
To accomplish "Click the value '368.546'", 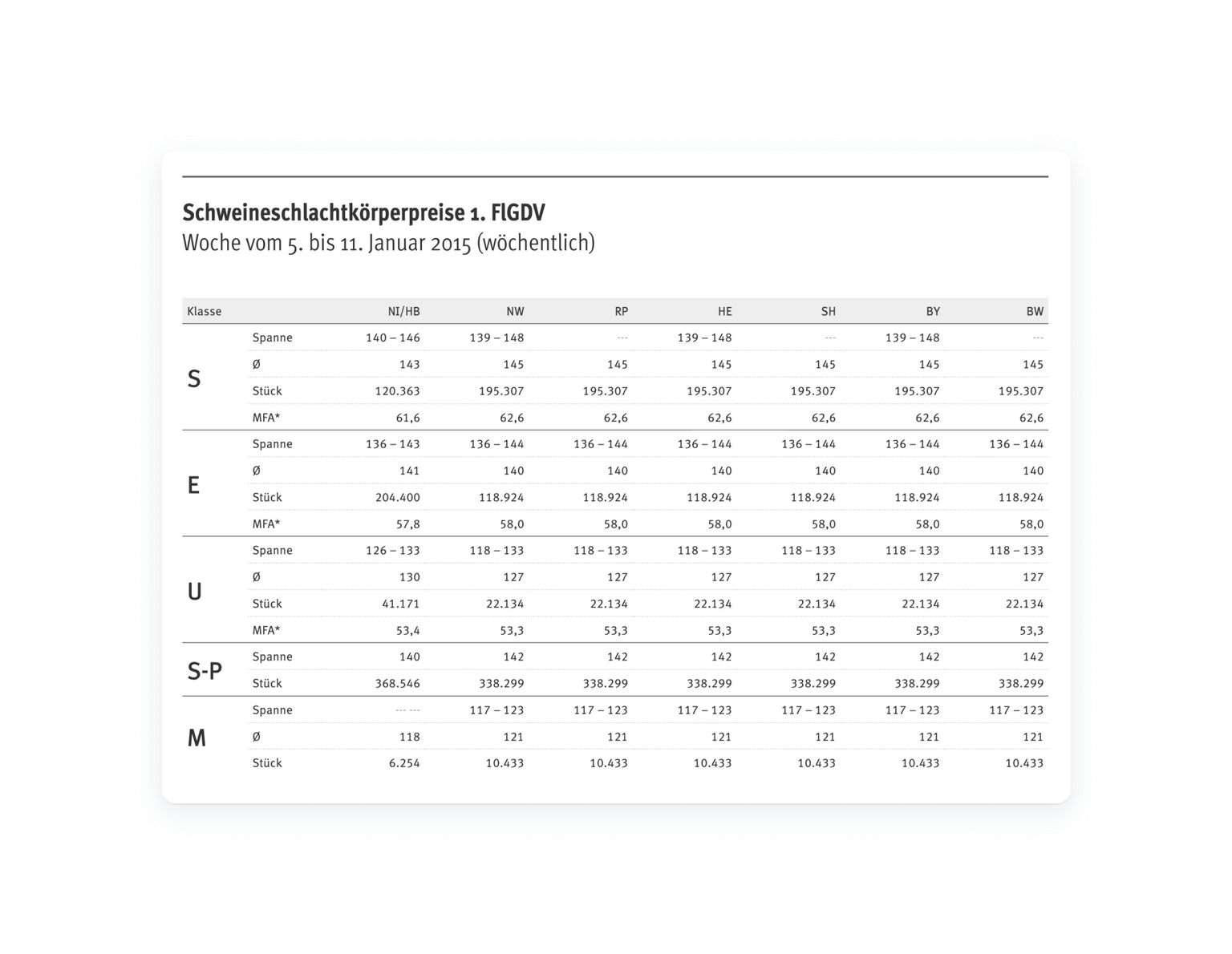I will coord(398,684).
